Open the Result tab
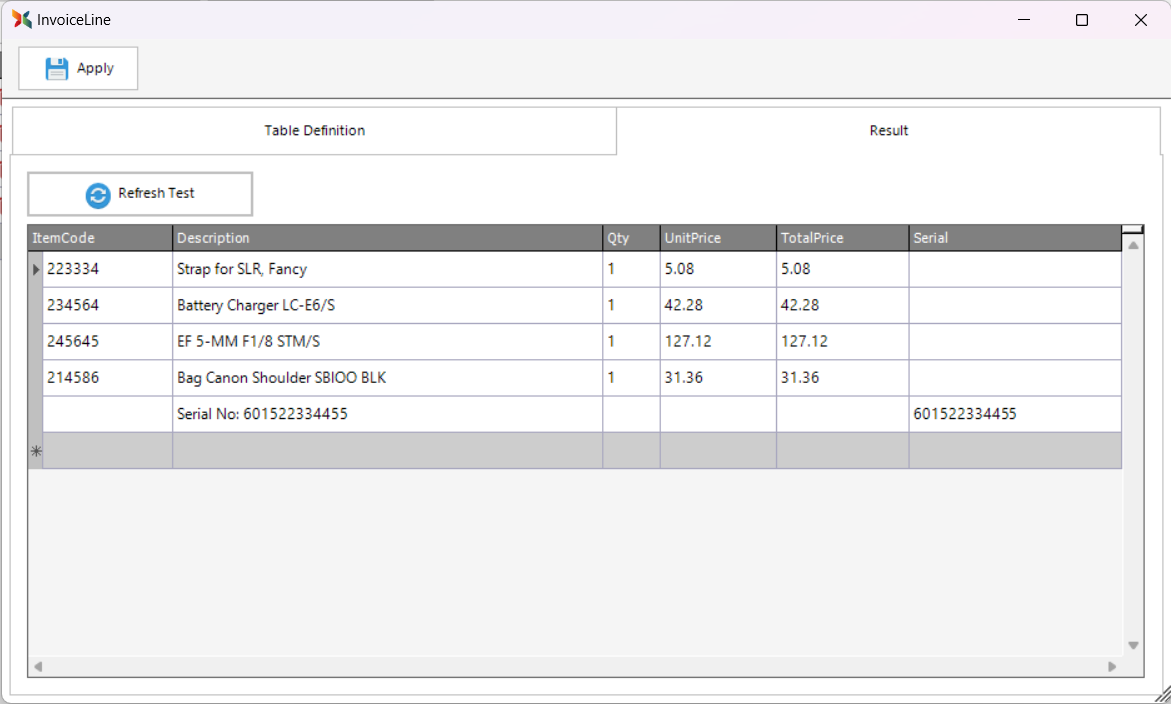The width and height of the screenshot is (1171, 704). coord(888,131)
